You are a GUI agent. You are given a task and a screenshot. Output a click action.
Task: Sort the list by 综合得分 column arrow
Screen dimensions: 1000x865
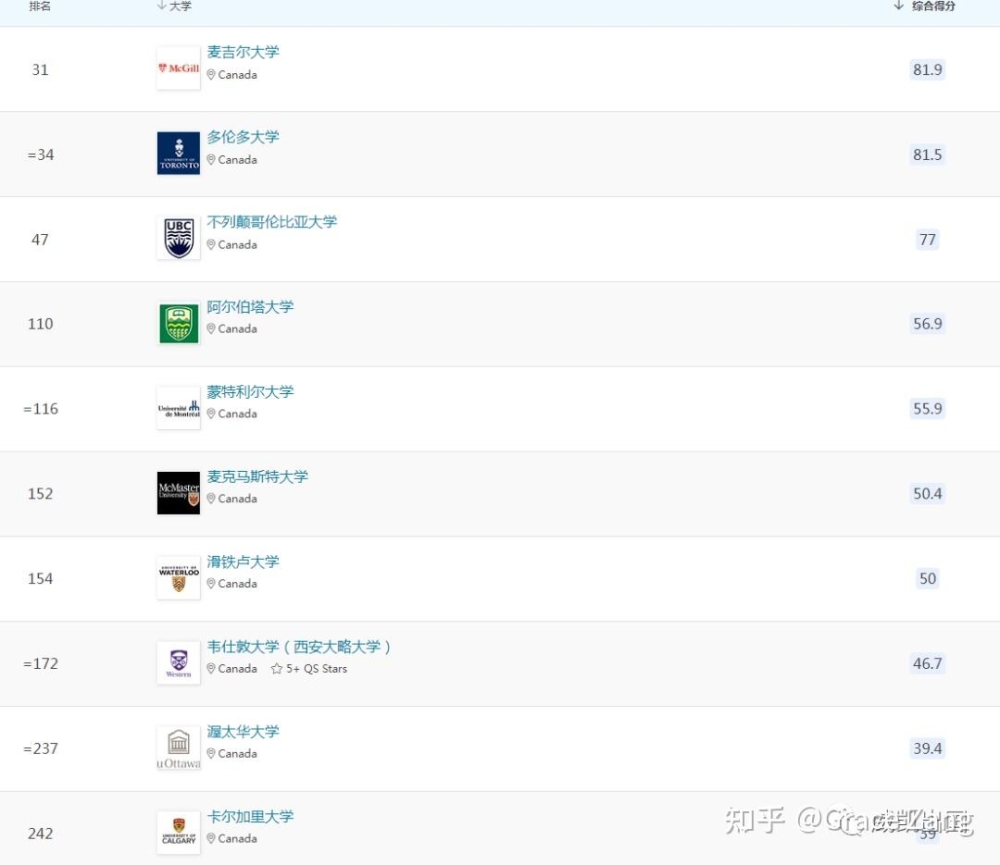point(899,6)
